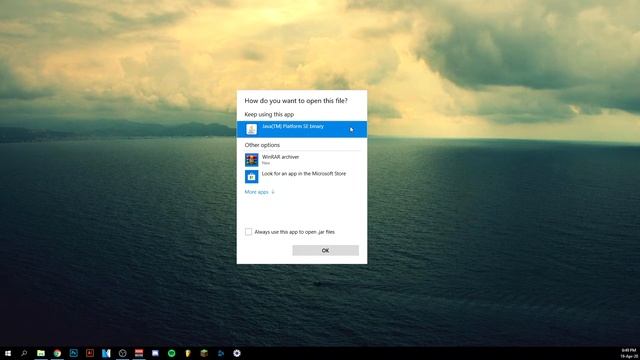Open the dark blue taskbar app after Minecraft

220,353
